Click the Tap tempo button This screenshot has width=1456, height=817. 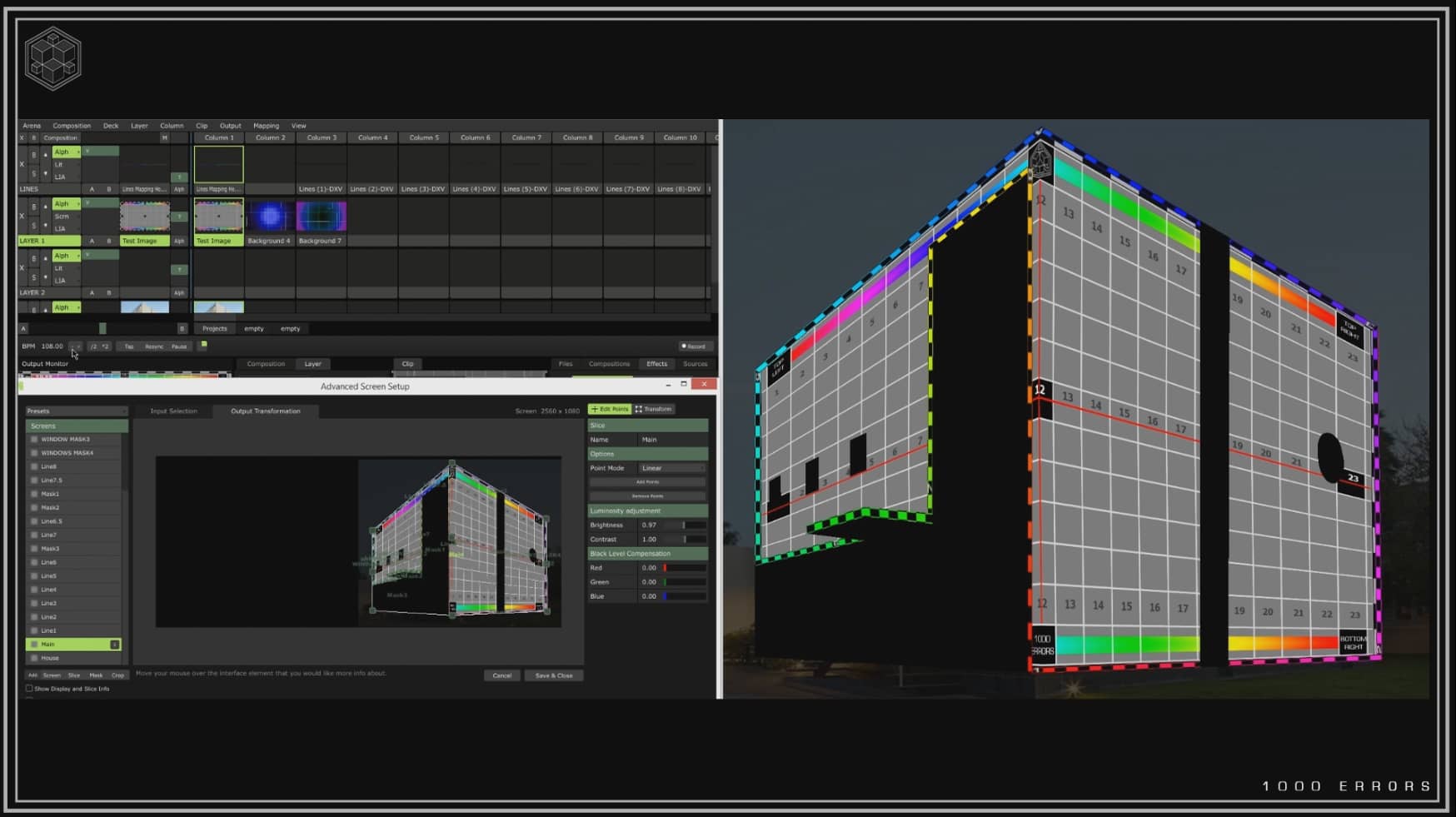click(129, 346)
